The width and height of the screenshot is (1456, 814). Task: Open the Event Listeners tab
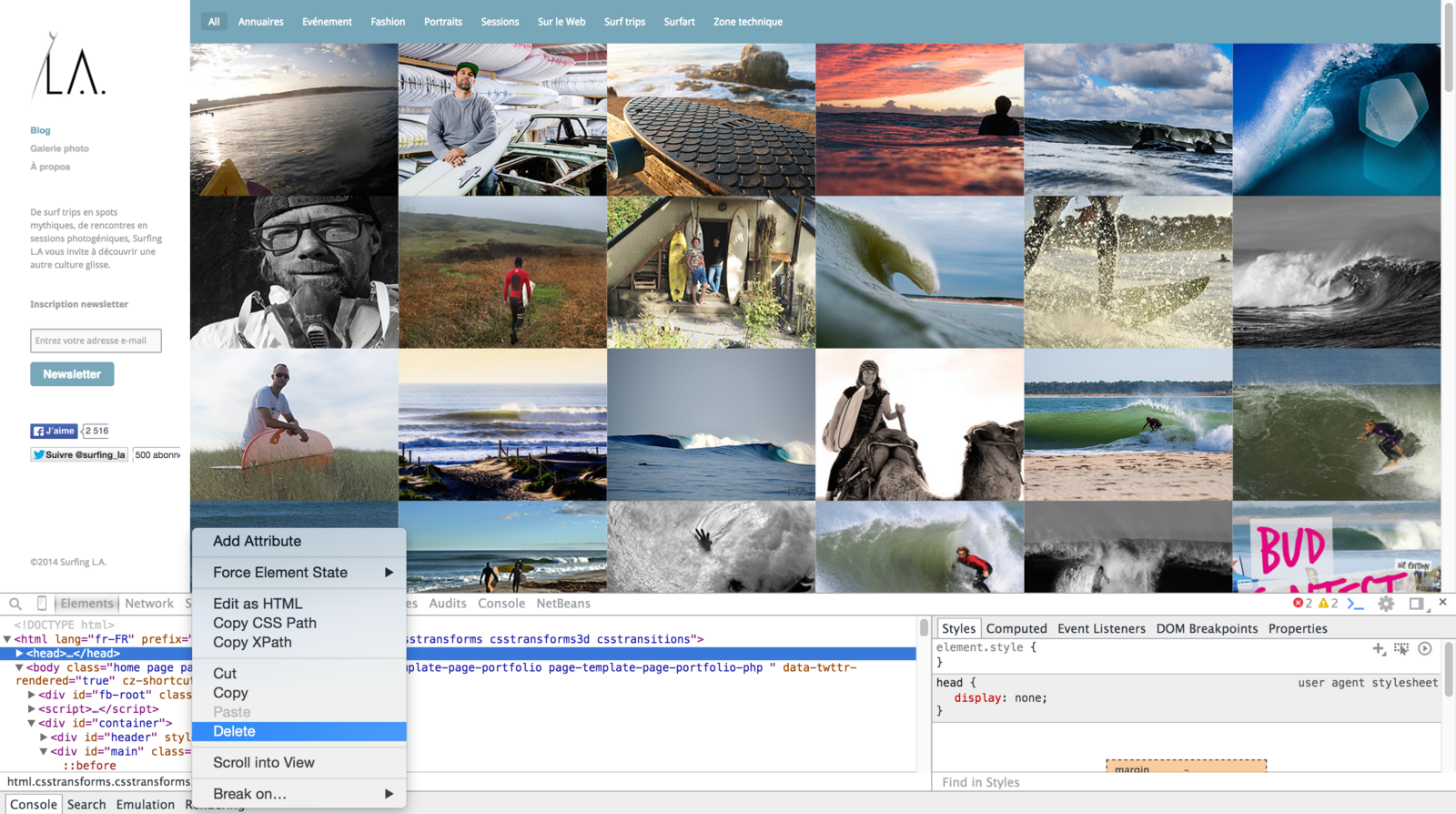click(1101, 628)
